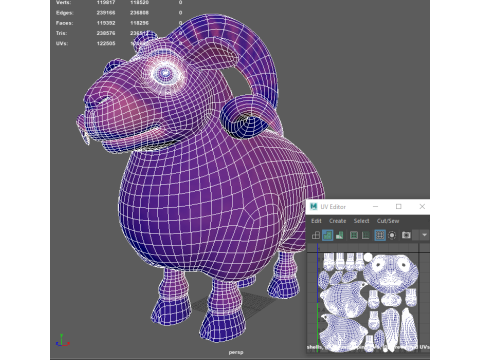Open the Select menu in UV Editor

[361, 221]
